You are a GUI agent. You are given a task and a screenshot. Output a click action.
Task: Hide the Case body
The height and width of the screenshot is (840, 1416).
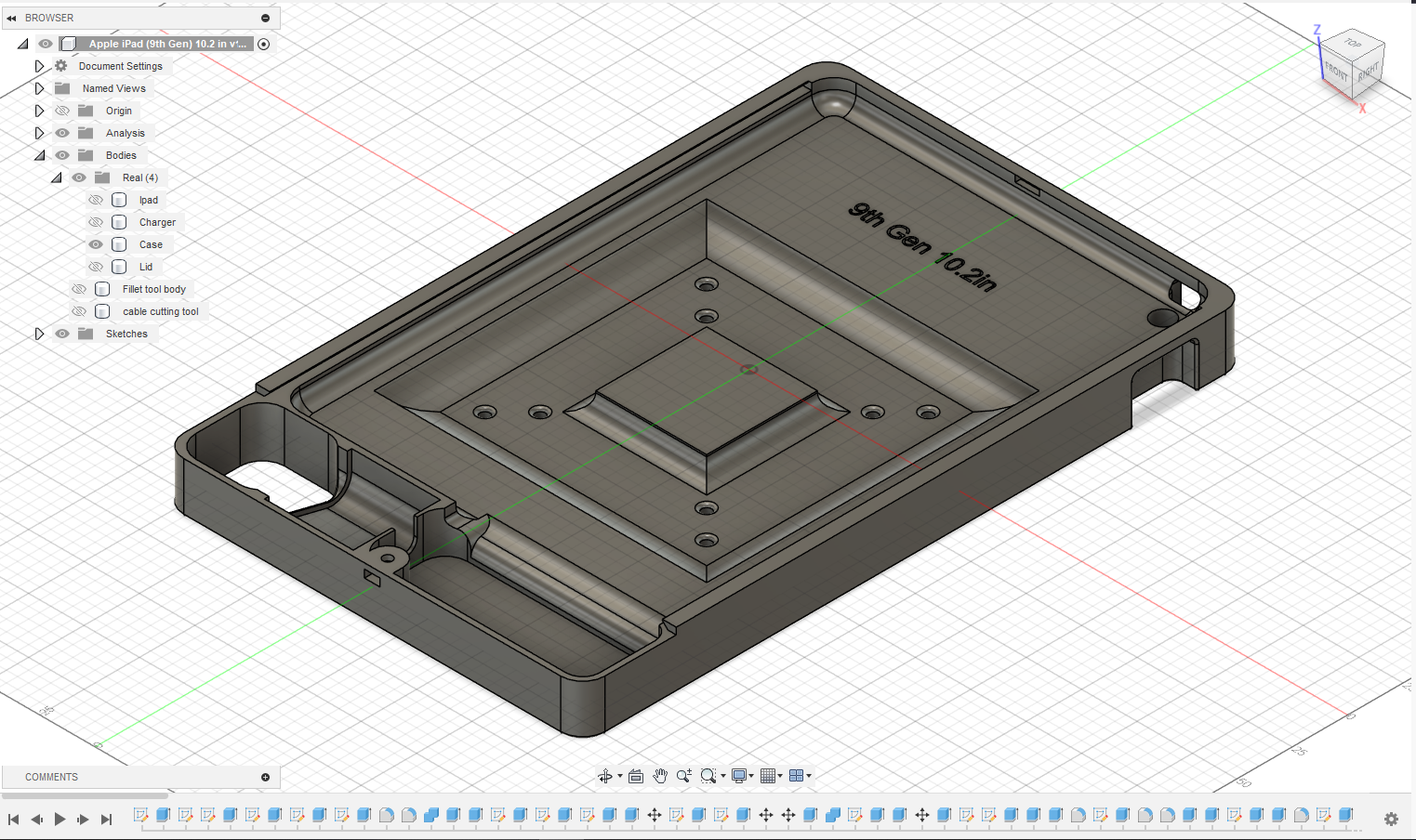pos(96,244)
